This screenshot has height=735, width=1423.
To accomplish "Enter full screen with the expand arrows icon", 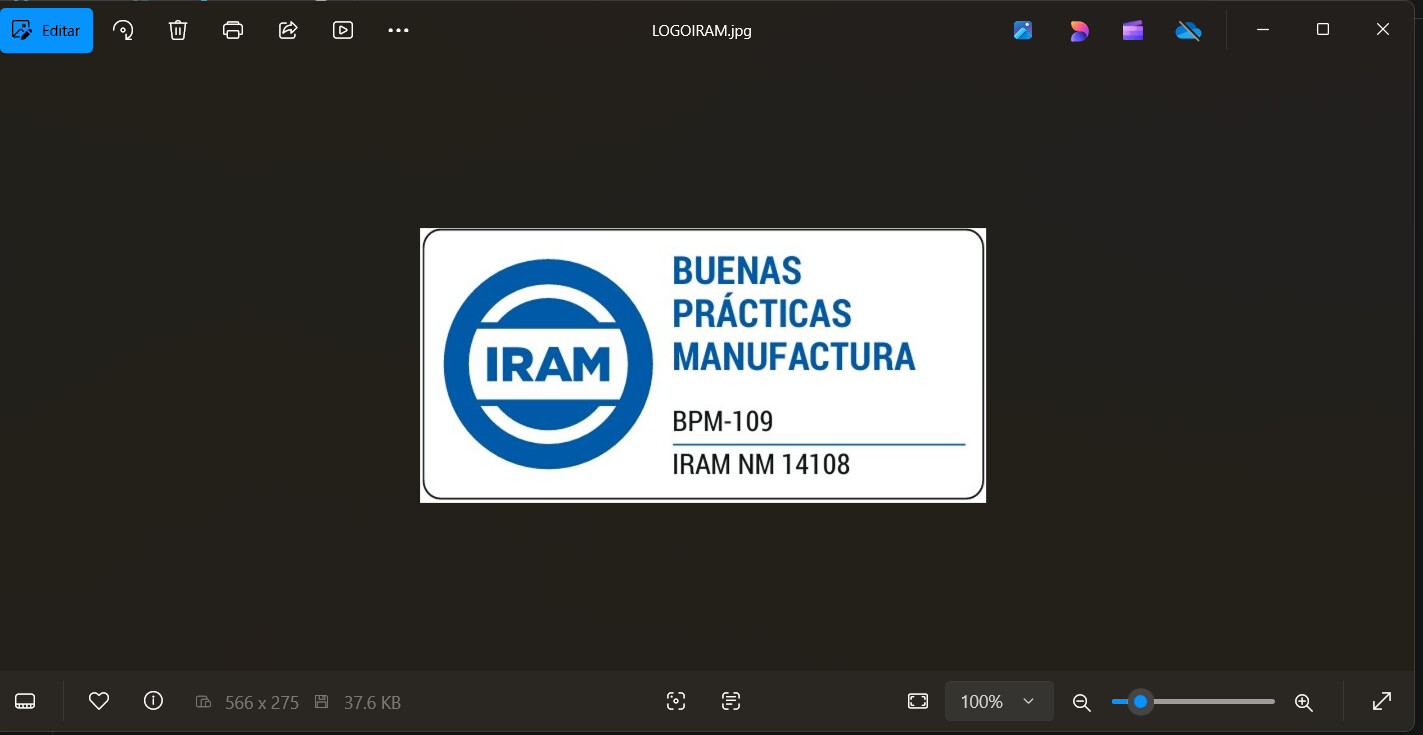I will tap(1382, 701).
